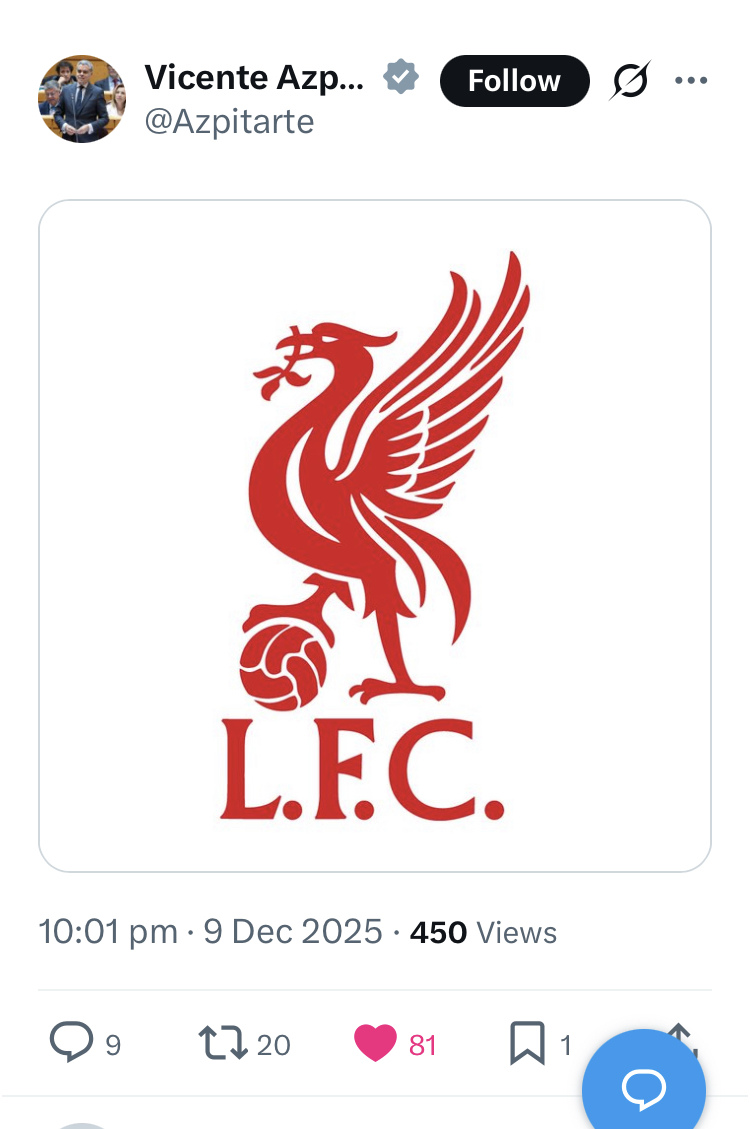Open the repost arrows menu
Image resolution: width=750 pixels, height=1129 pixels.
point(221,1044)
